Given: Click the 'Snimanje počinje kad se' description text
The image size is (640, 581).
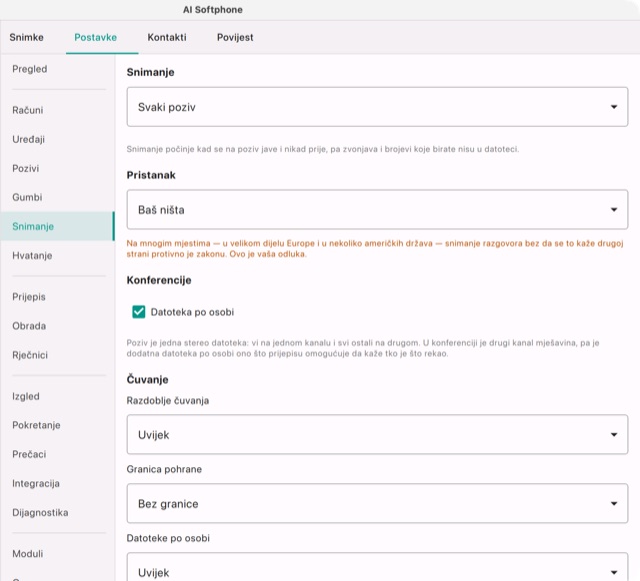Looking at the screenshot, I should click(x=322, y=149).
